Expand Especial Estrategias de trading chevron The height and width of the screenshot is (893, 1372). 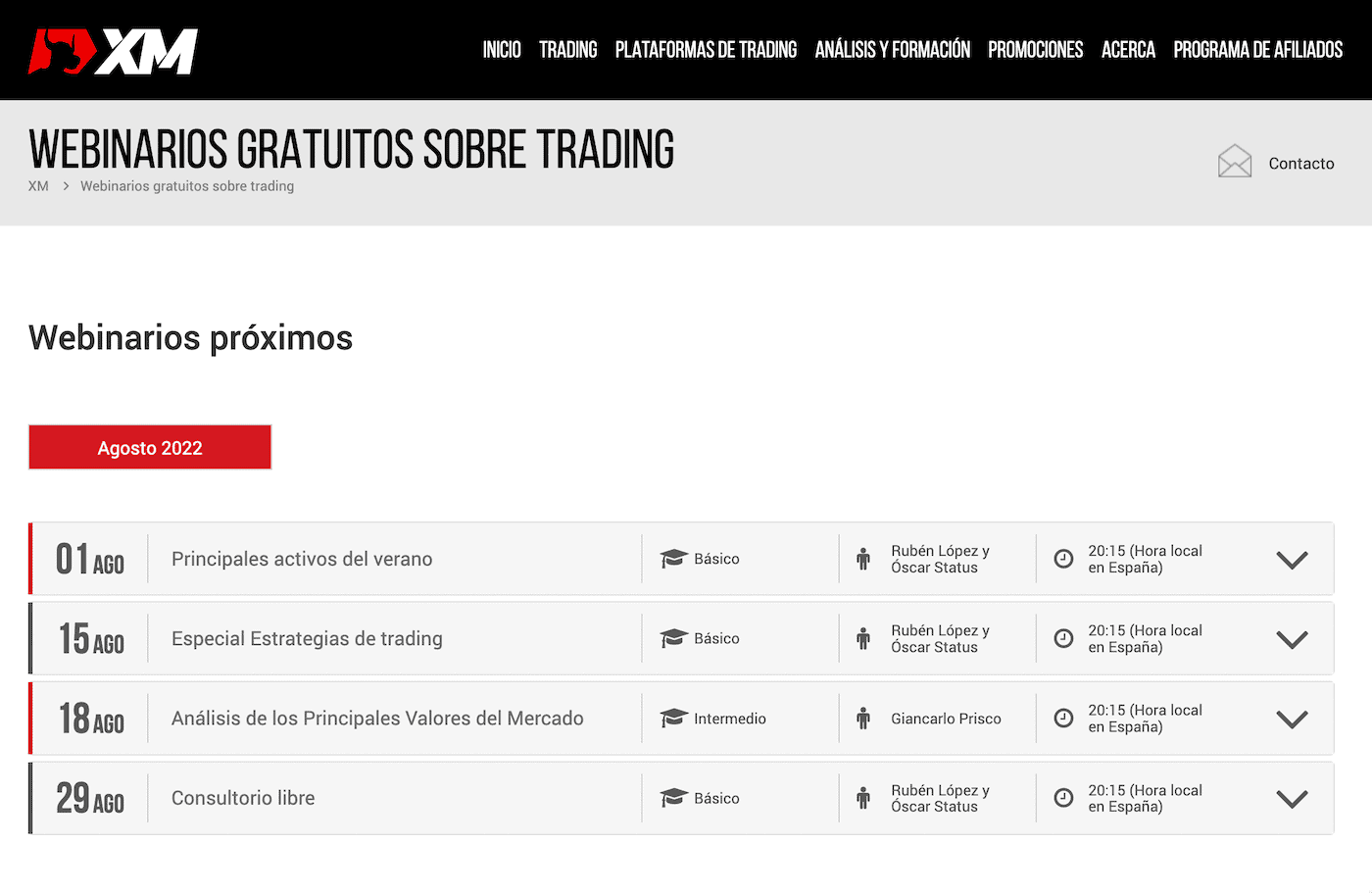click(1292, 640)
